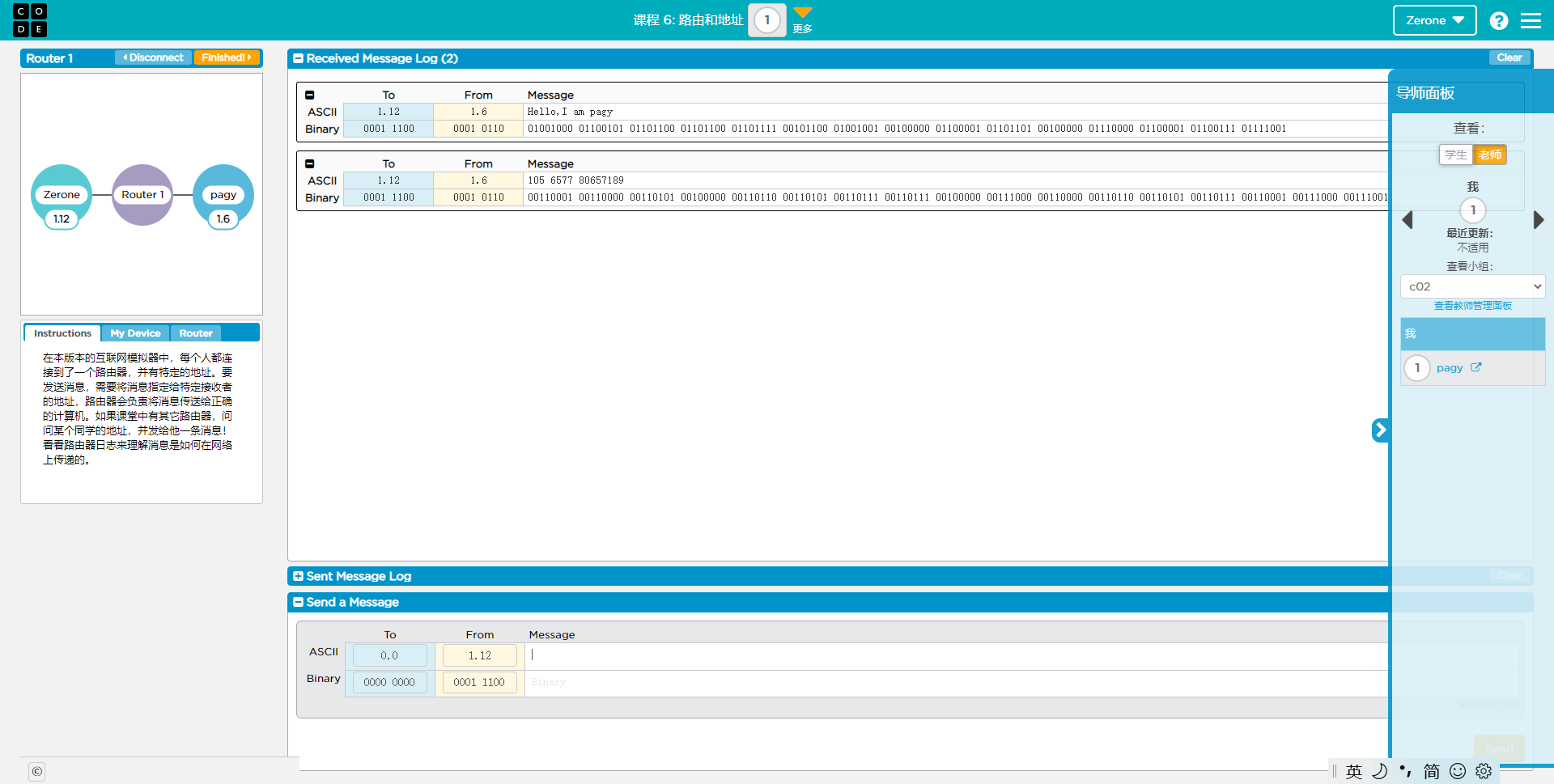The width and height of the screenshot is (1554, 784).
Task: Click the ASCII From address field 1.12
Action: click(479, 655)
